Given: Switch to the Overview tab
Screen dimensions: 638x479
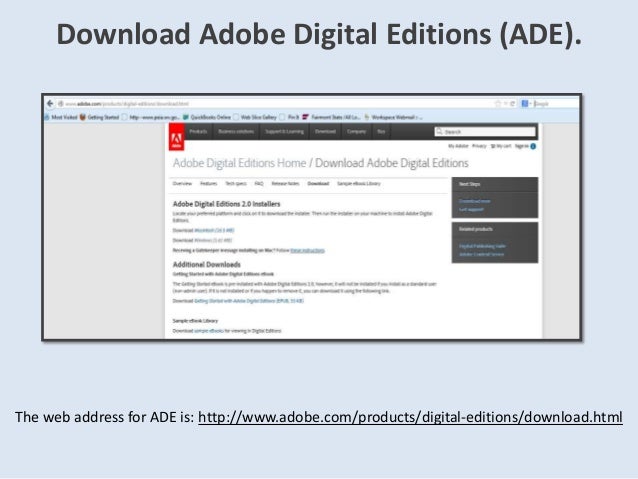Looking at the screenshot, I should coord(182,184).
